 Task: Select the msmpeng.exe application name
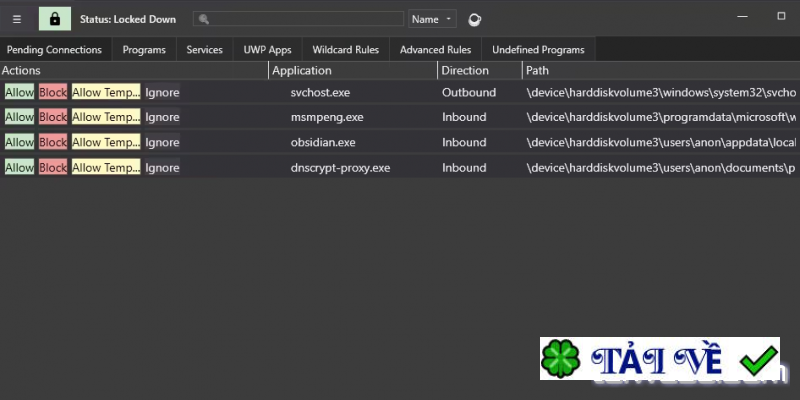pos(327,117)
